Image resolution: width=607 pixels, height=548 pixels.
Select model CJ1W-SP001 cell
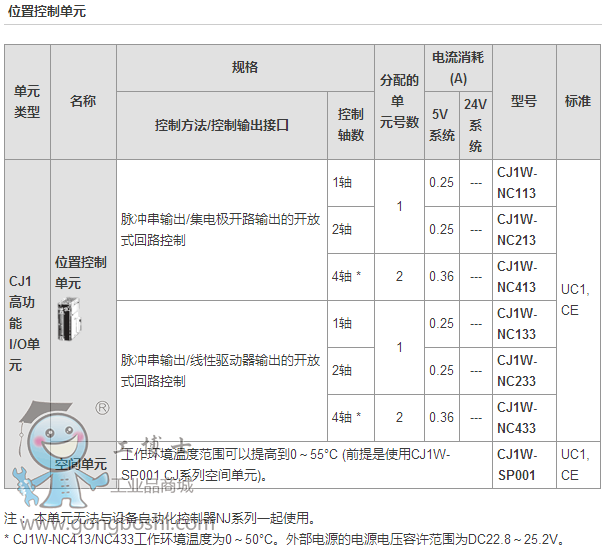pyautogui.click(x=524, y=465)
